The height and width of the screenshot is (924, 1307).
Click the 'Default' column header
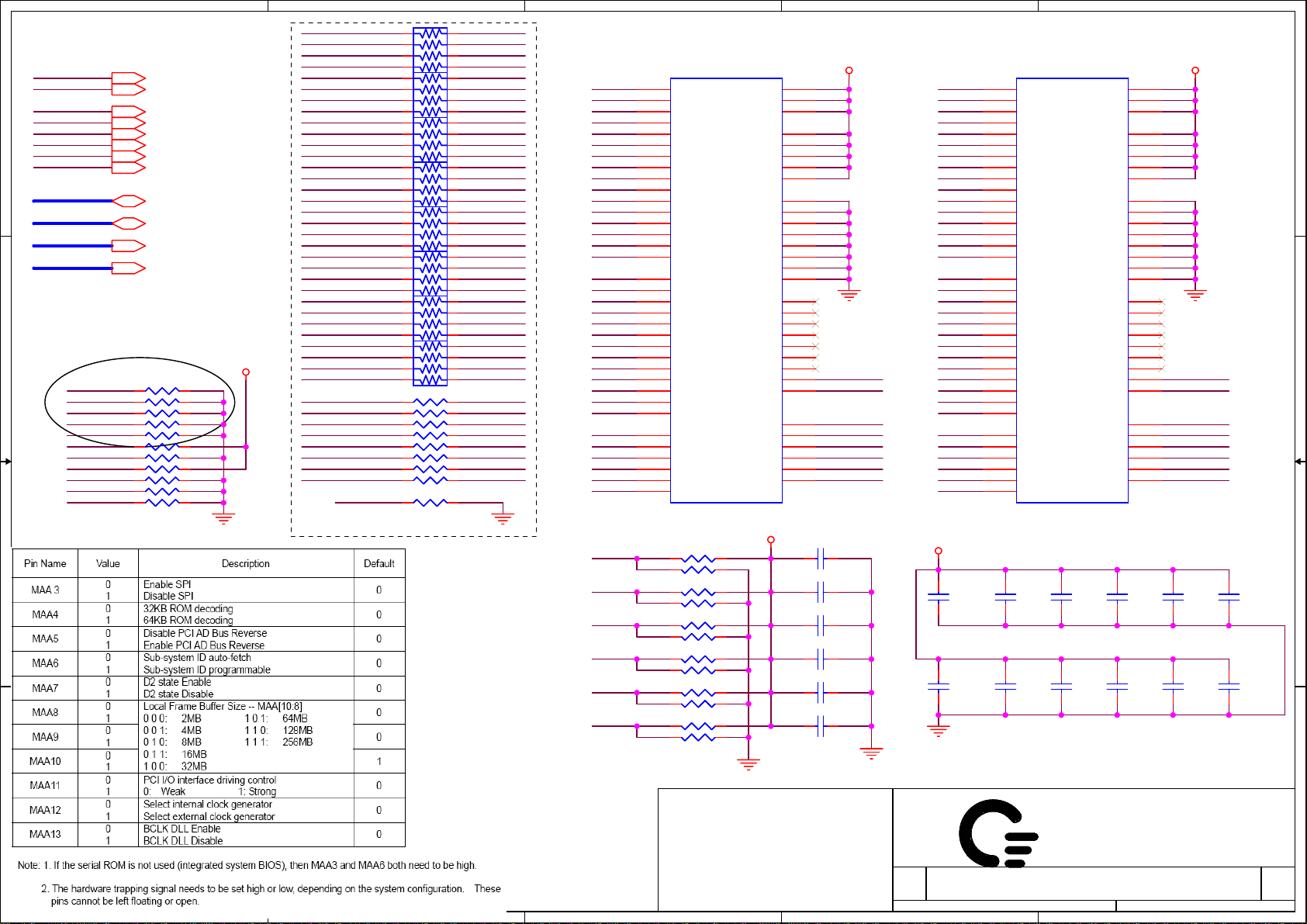click(379, 564)
